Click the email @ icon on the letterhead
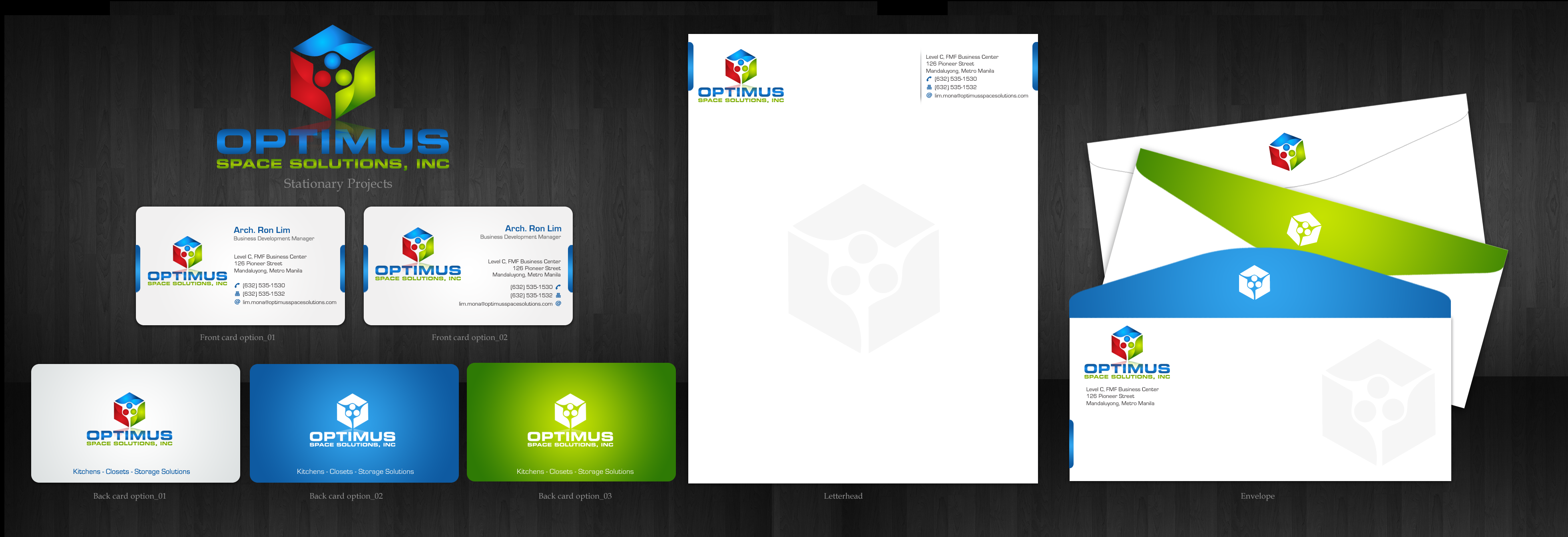The height and width of the screenshot is (537, 1568). 929,95
